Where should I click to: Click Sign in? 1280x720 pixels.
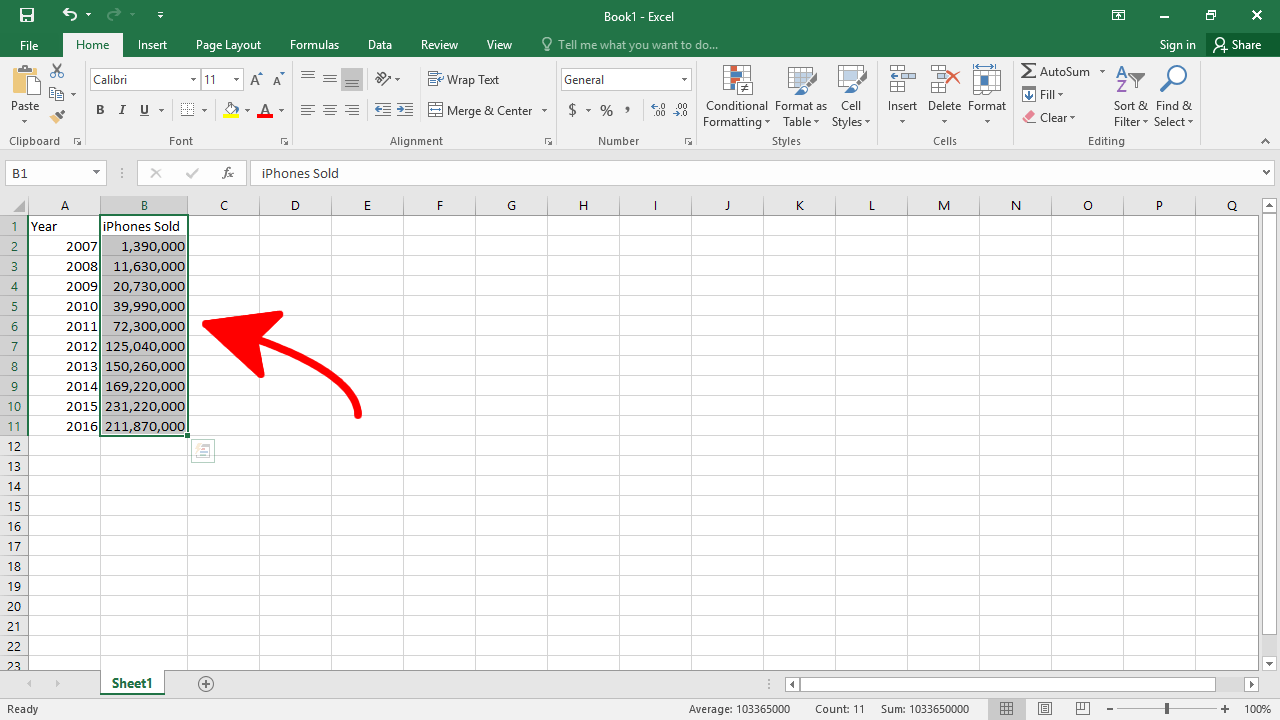click(1177, 45)
